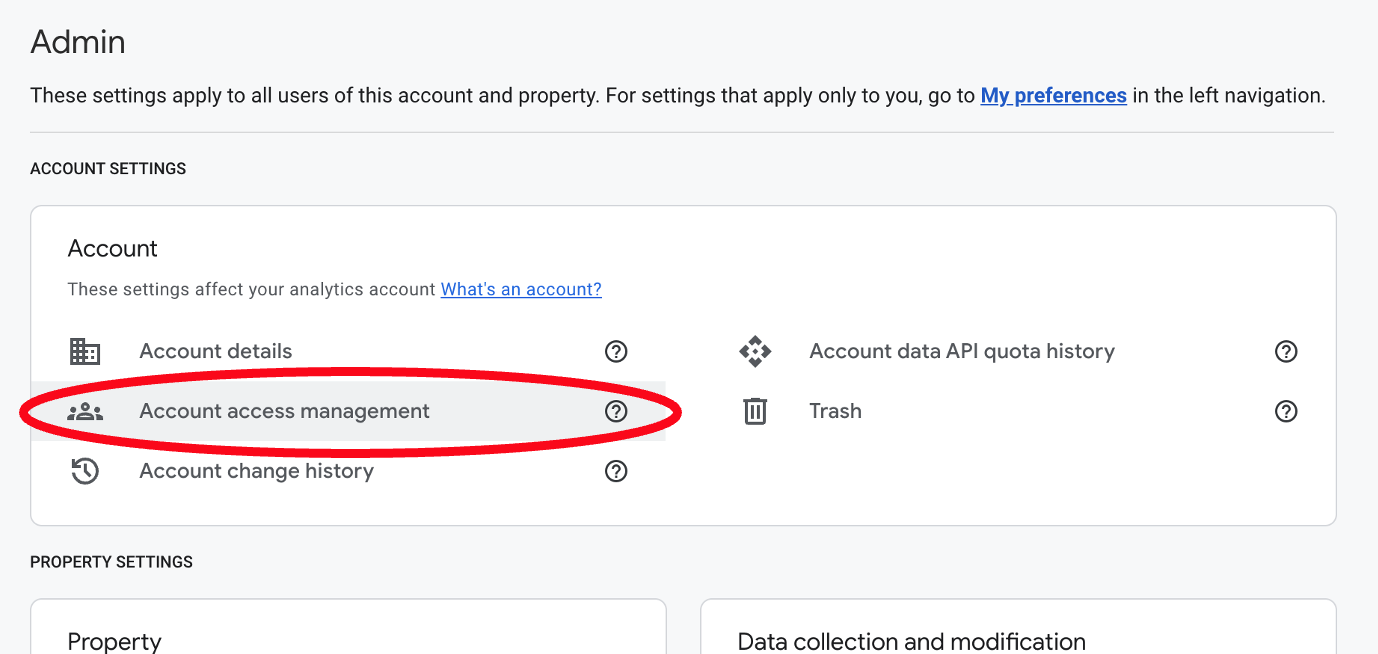Click the Account details building icon
This screenshot has width=1378, height=654.
point(85,351)
